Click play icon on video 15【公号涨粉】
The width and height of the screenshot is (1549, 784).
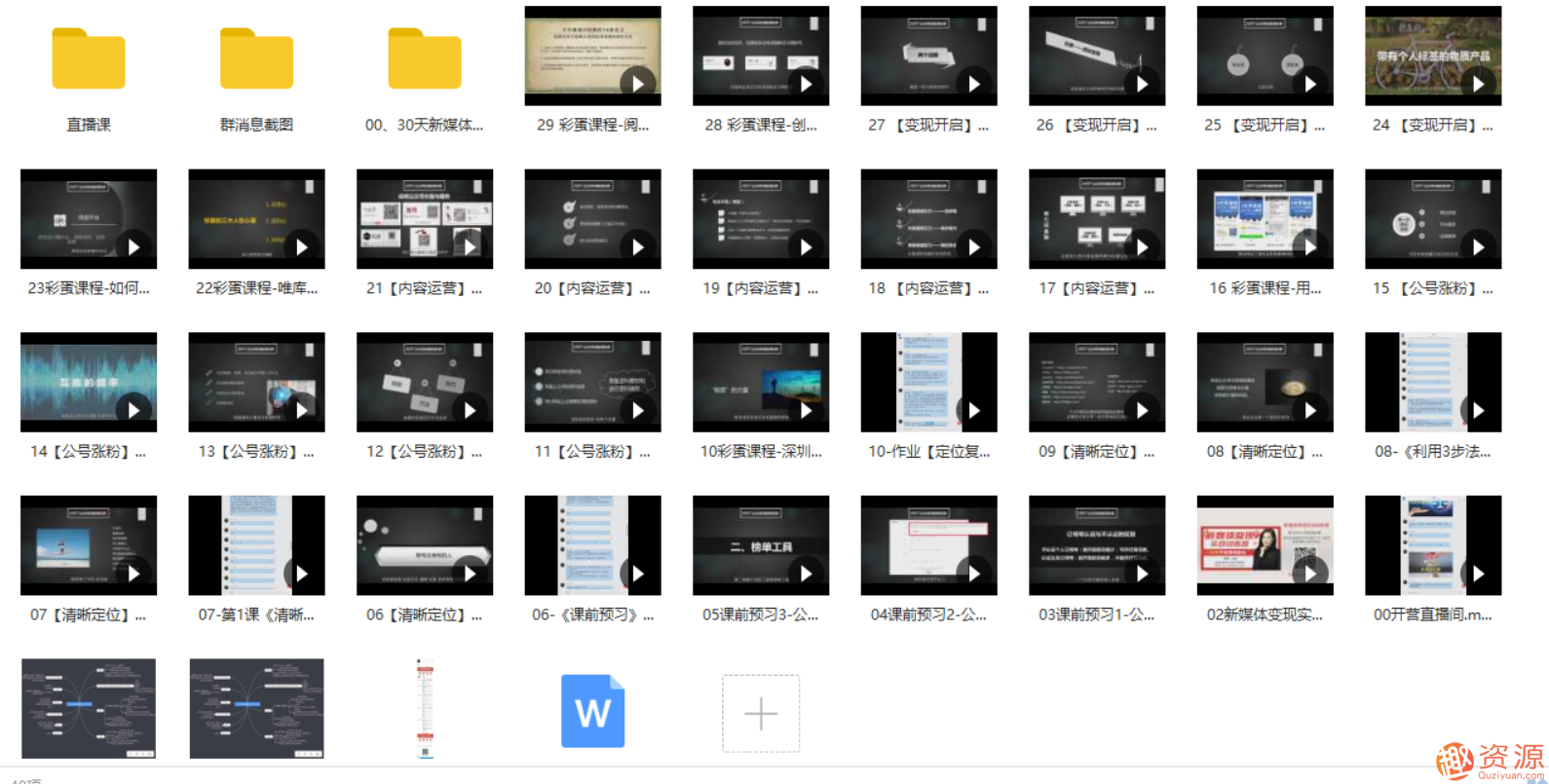coord(1478,247)
